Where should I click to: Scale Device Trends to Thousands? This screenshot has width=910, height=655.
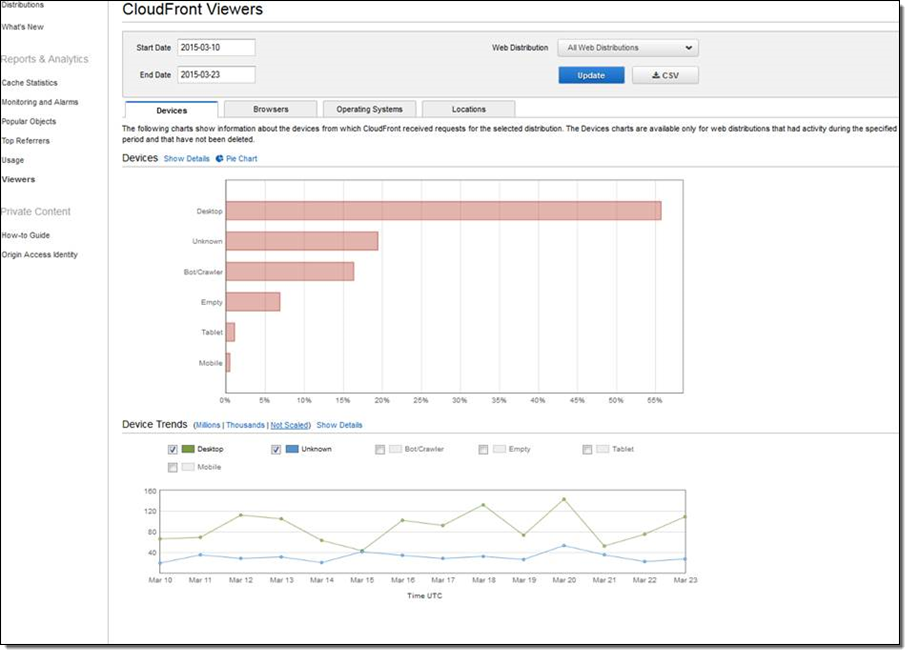tap(245, 425)
